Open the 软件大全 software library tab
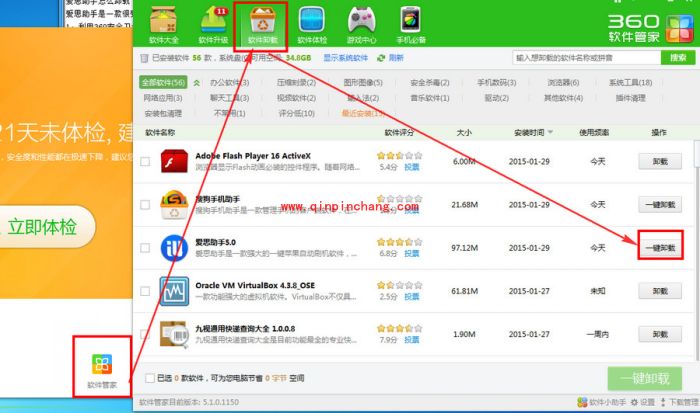The width and height of the screenshot is (700, 413). point(164,25)
